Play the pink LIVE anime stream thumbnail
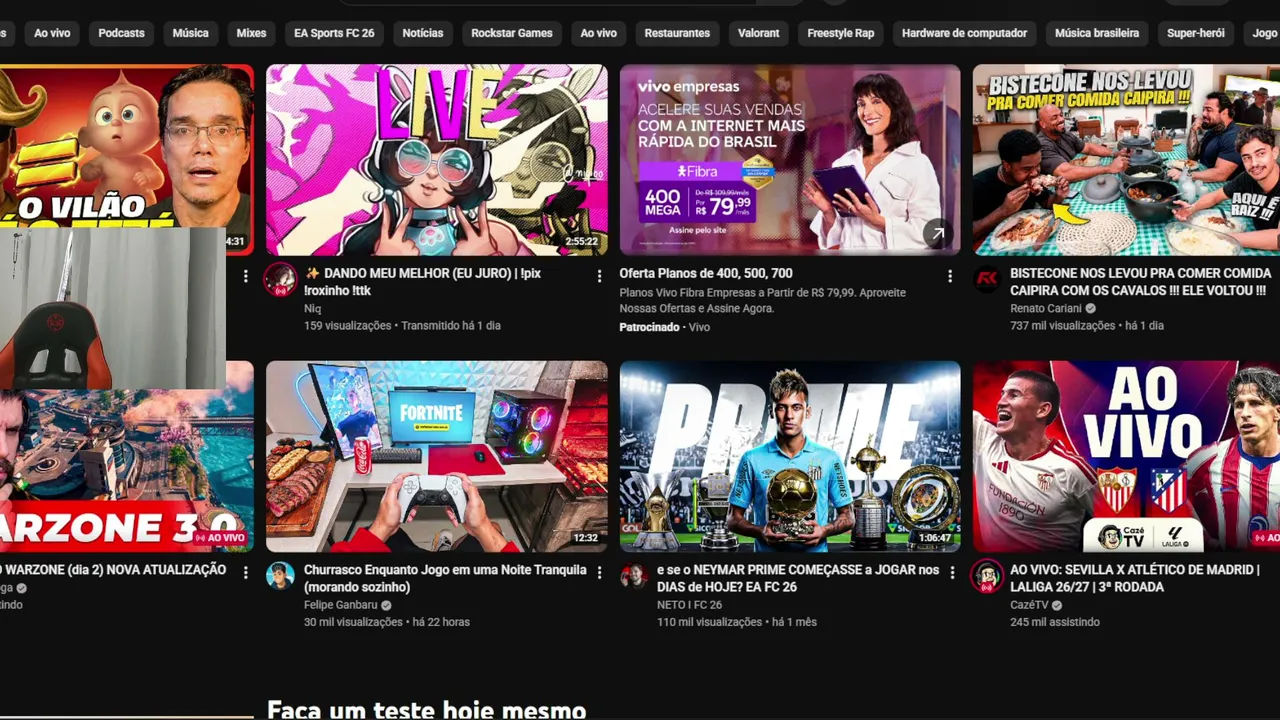Image resolution: width=1280 pixels, height=720 pixels. tap(436, 160)
